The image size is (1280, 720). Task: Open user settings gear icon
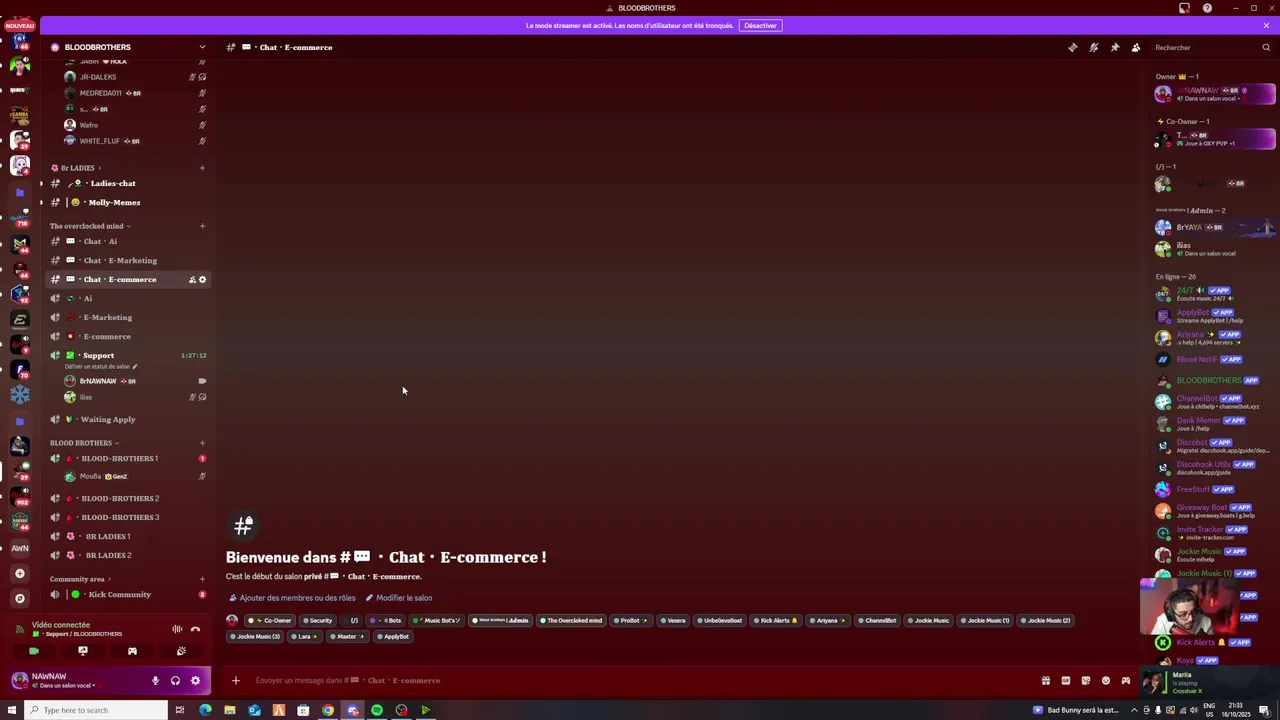195,680
